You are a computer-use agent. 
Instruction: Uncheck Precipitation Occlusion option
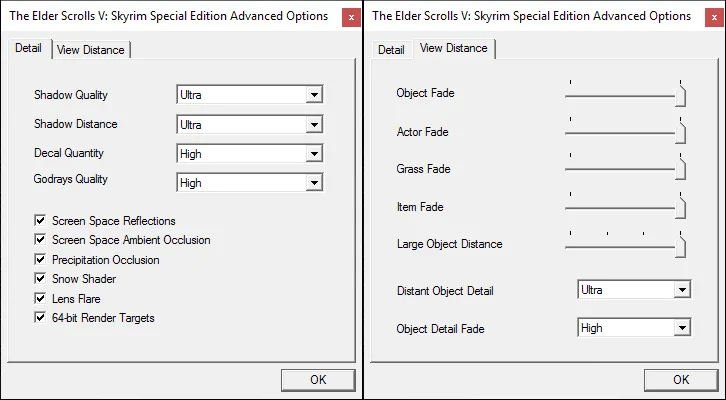tap(41, 260)
